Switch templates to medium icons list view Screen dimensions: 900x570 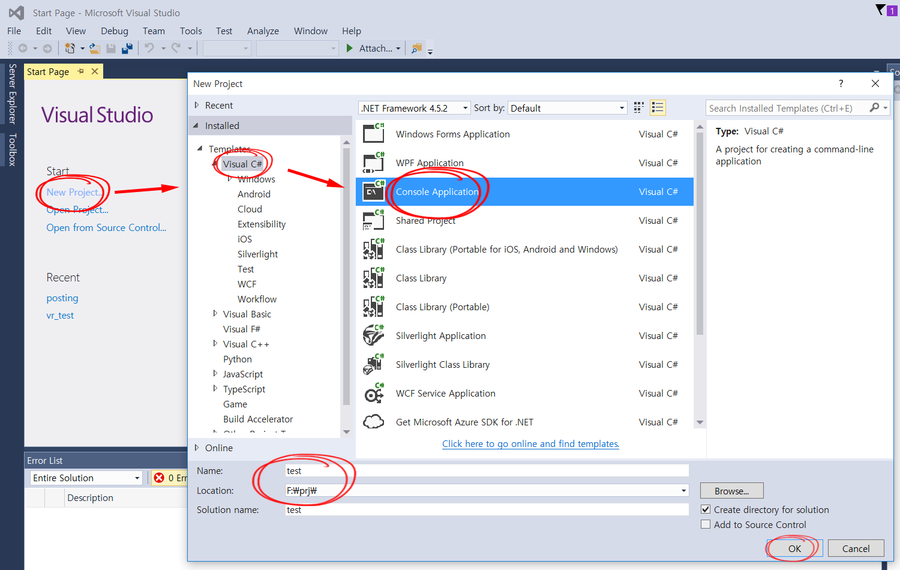[x=657, y=108]
